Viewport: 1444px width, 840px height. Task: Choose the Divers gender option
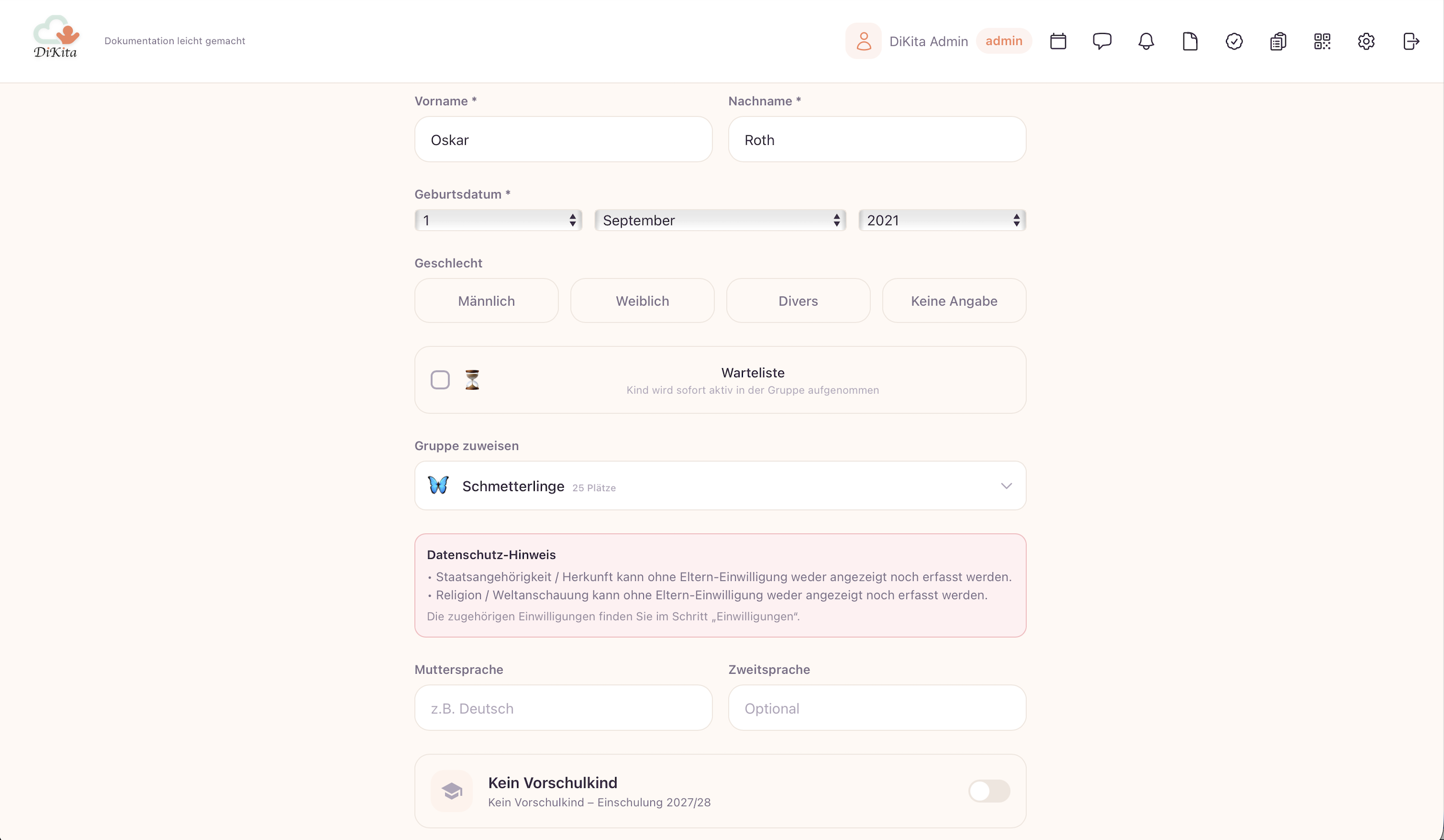pos(798,301)
